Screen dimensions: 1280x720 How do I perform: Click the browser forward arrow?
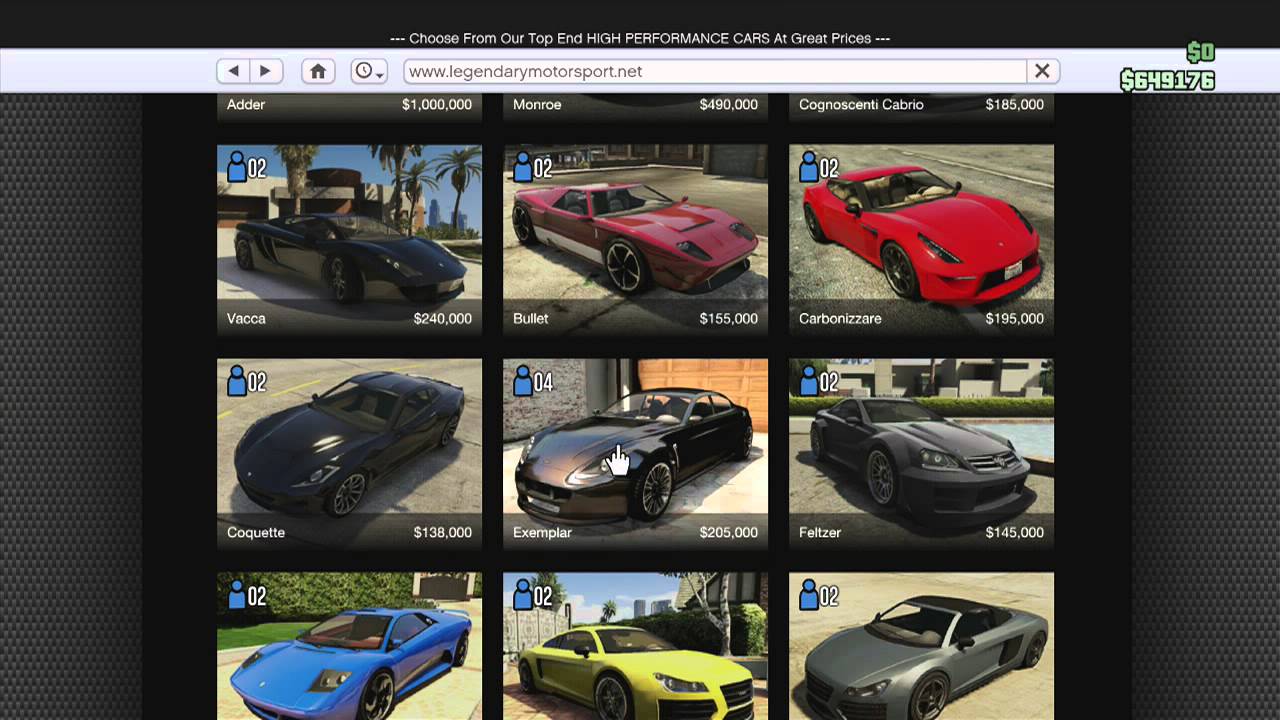266,71
